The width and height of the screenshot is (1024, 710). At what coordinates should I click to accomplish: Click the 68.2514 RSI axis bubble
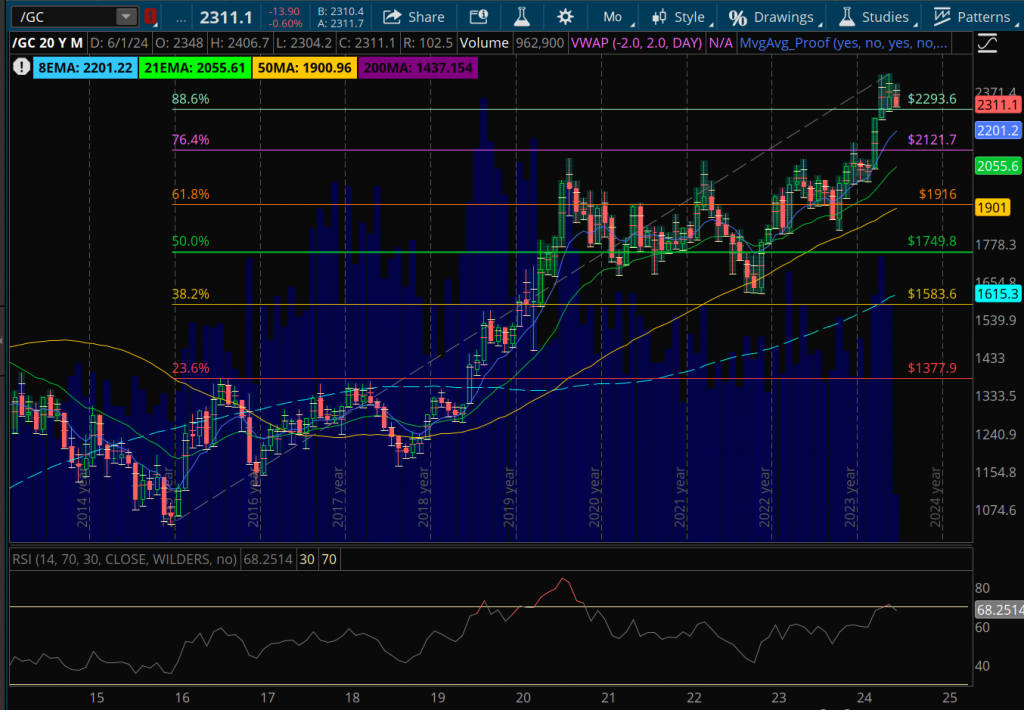(999, 609)
